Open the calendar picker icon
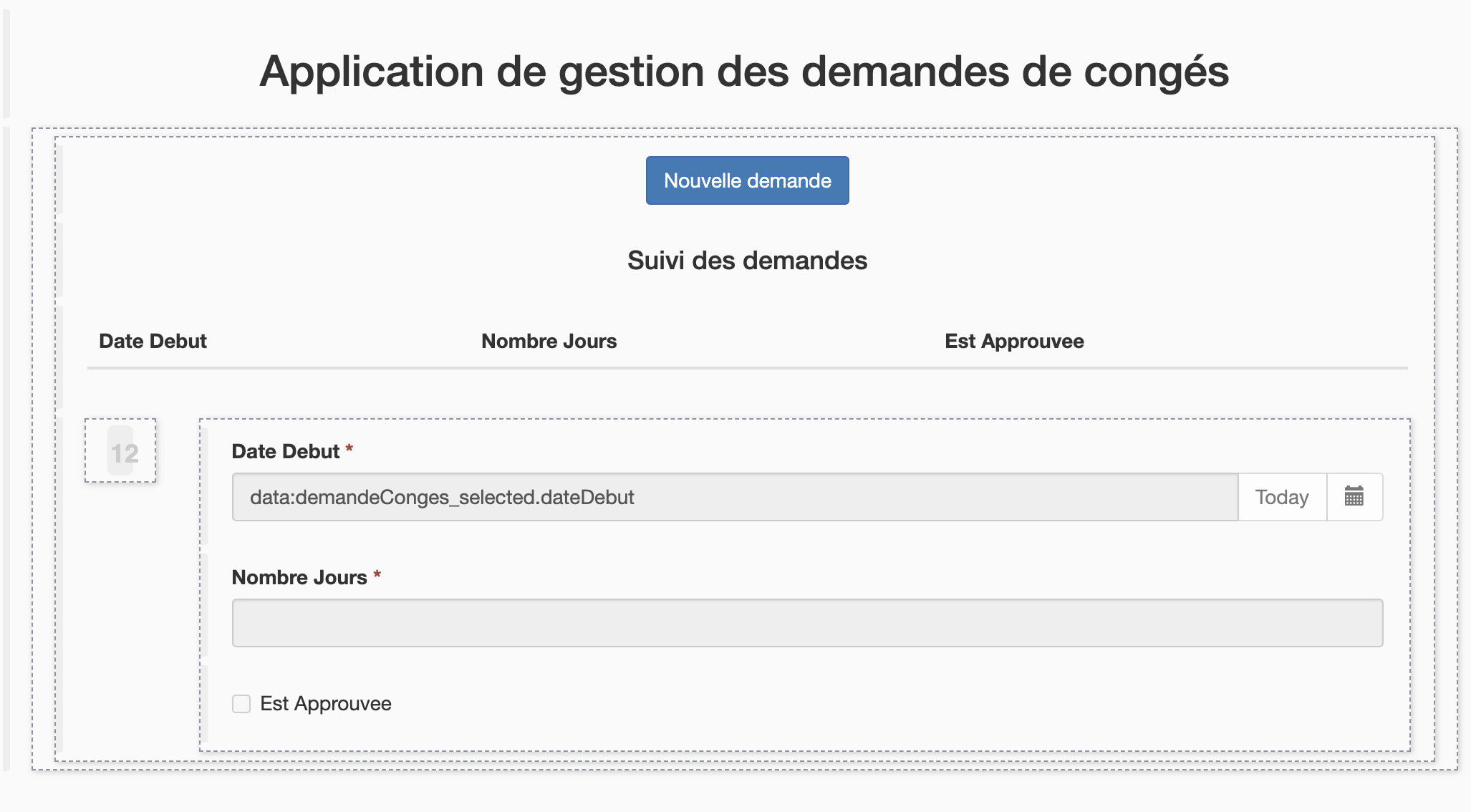 tap(1354, 496)
